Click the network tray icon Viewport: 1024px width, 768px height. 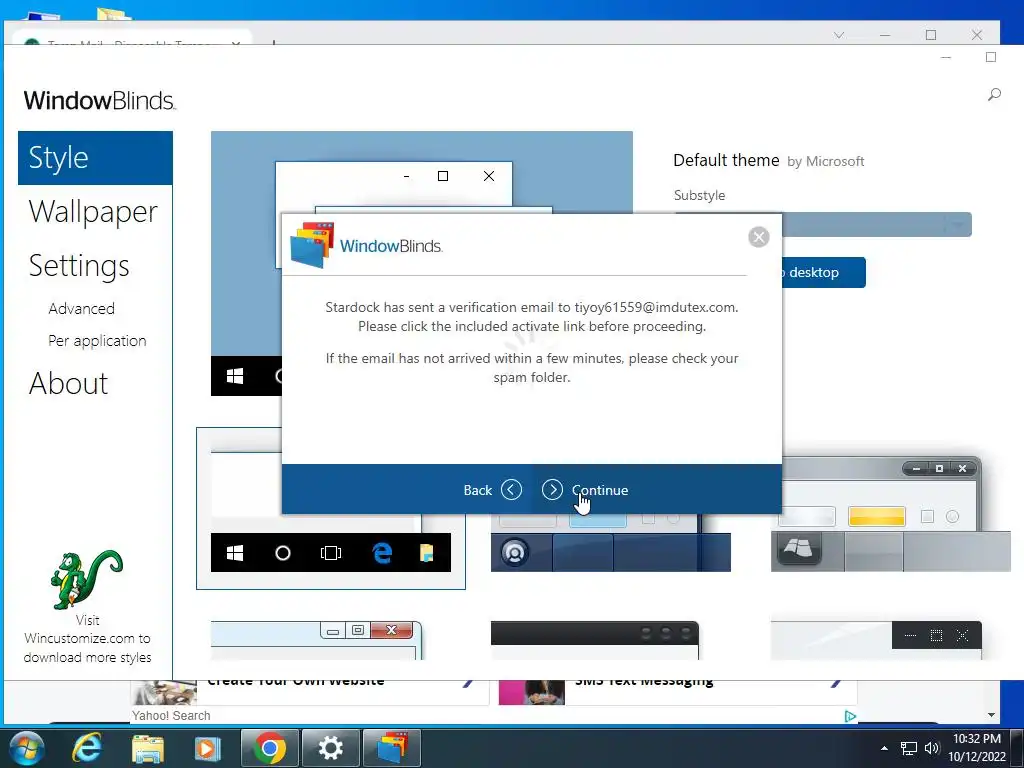point(908,748)
